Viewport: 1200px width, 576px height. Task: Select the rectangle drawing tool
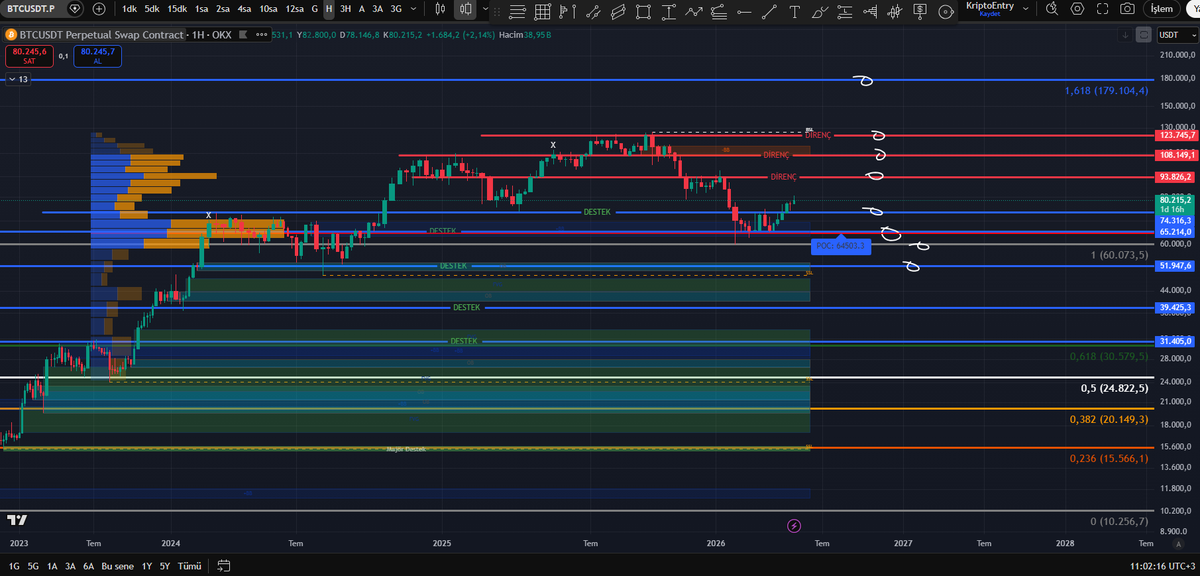pos(643,11)
